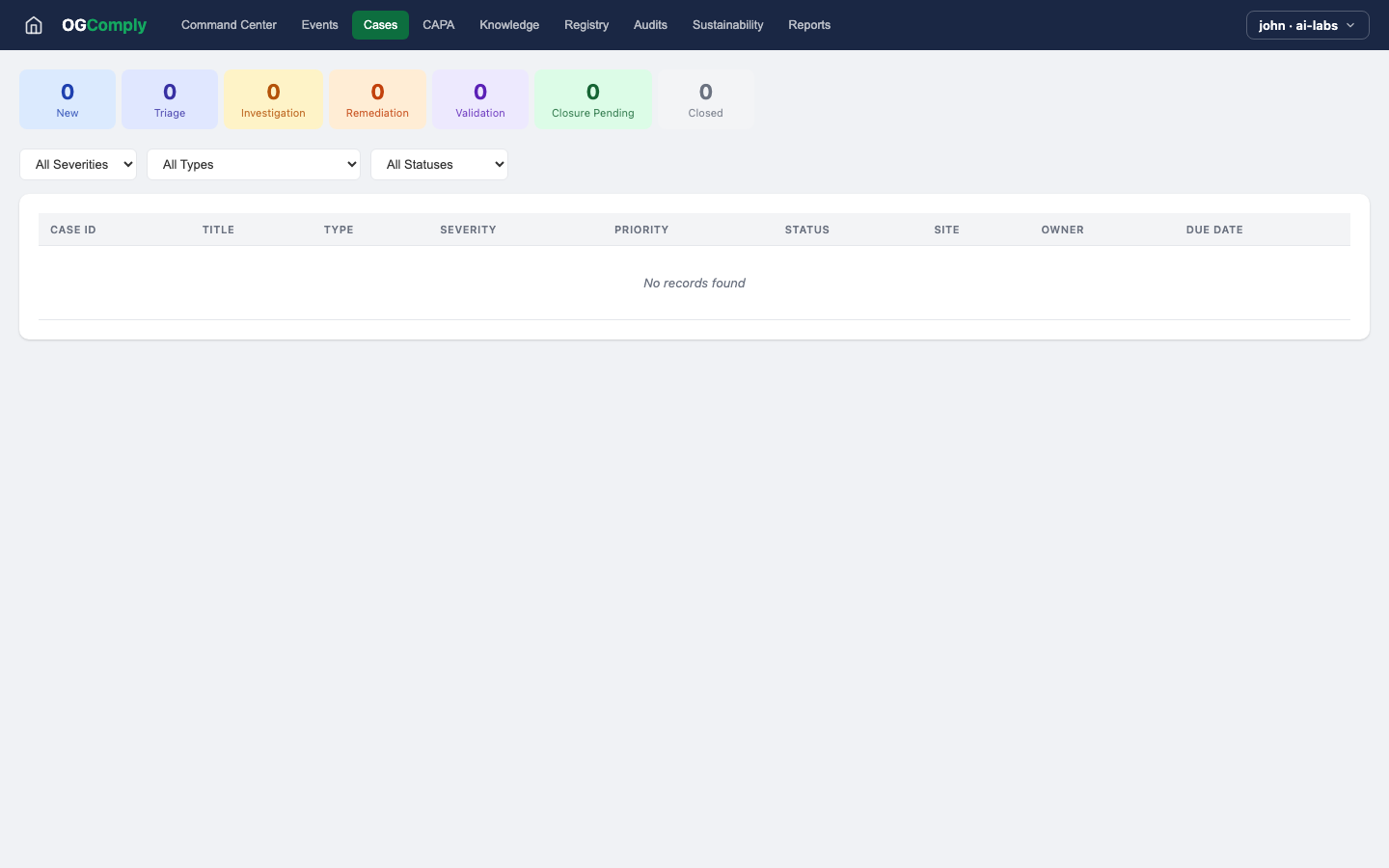Viewport: 1389px width, 868px height.
Task: Click the OGComply logo
Action: point(104,25)
